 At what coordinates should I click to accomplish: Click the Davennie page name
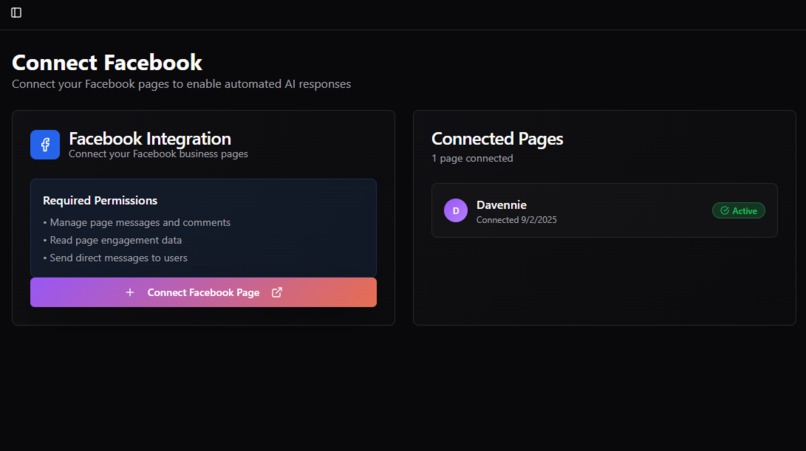point(501,205)
